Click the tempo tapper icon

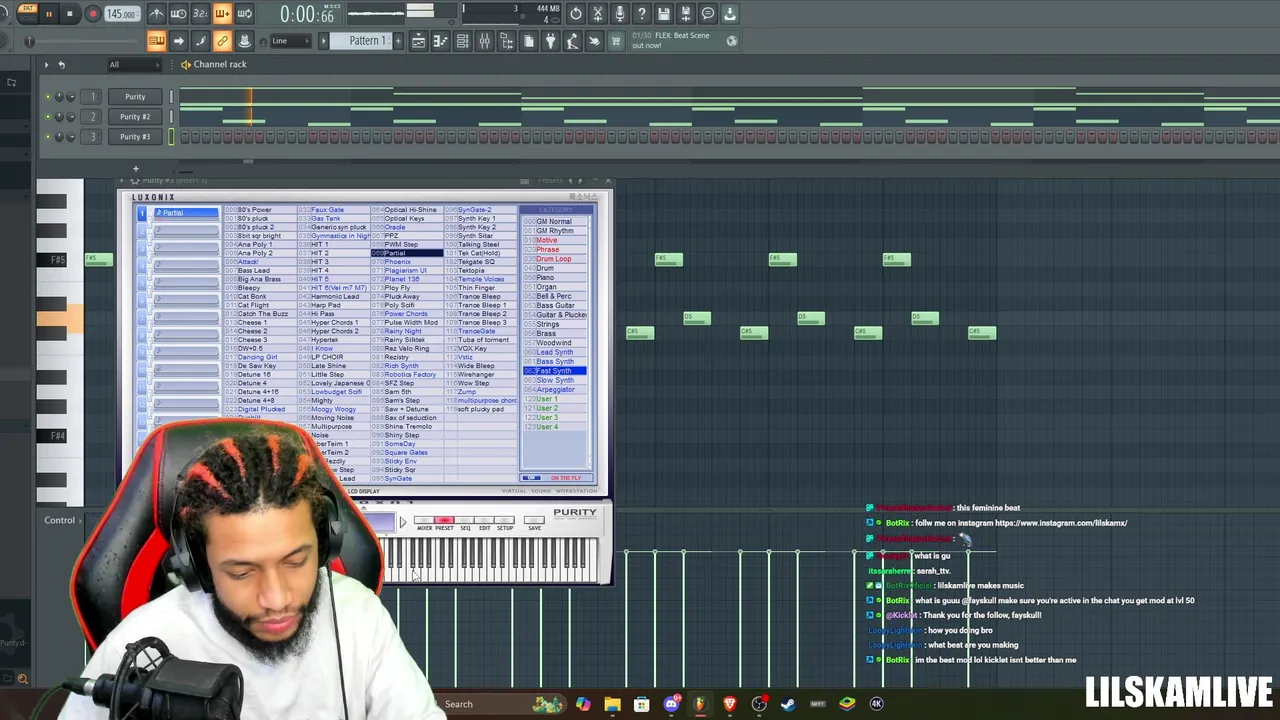[572, 41]
